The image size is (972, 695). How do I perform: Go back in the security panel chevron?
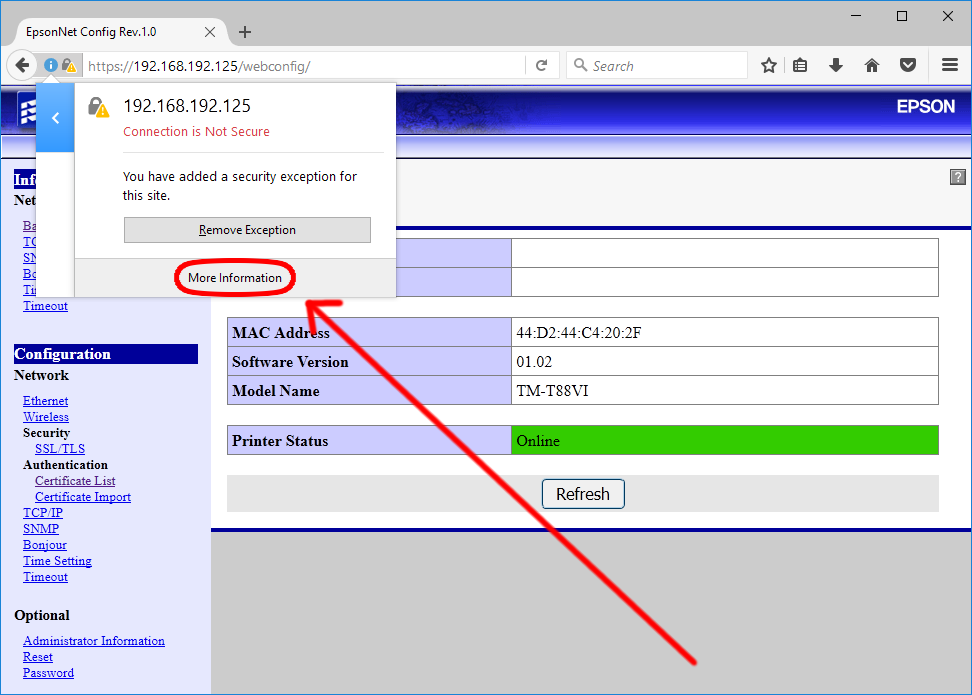[55, 118]
